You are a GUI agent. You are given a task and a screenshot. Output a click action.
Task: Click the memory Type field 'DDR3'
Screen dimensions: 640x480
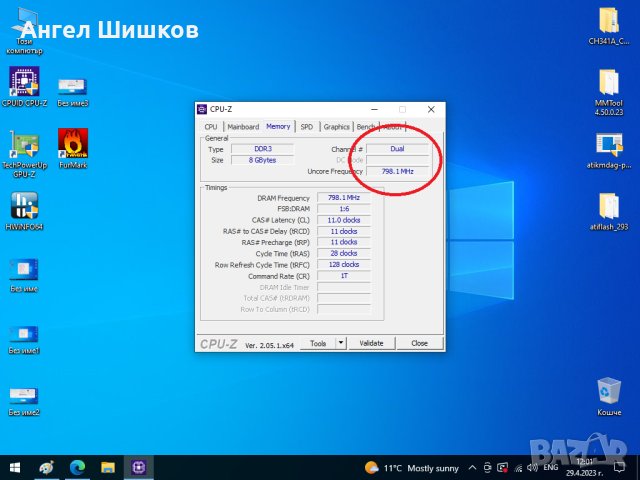(x=262, y=149)
